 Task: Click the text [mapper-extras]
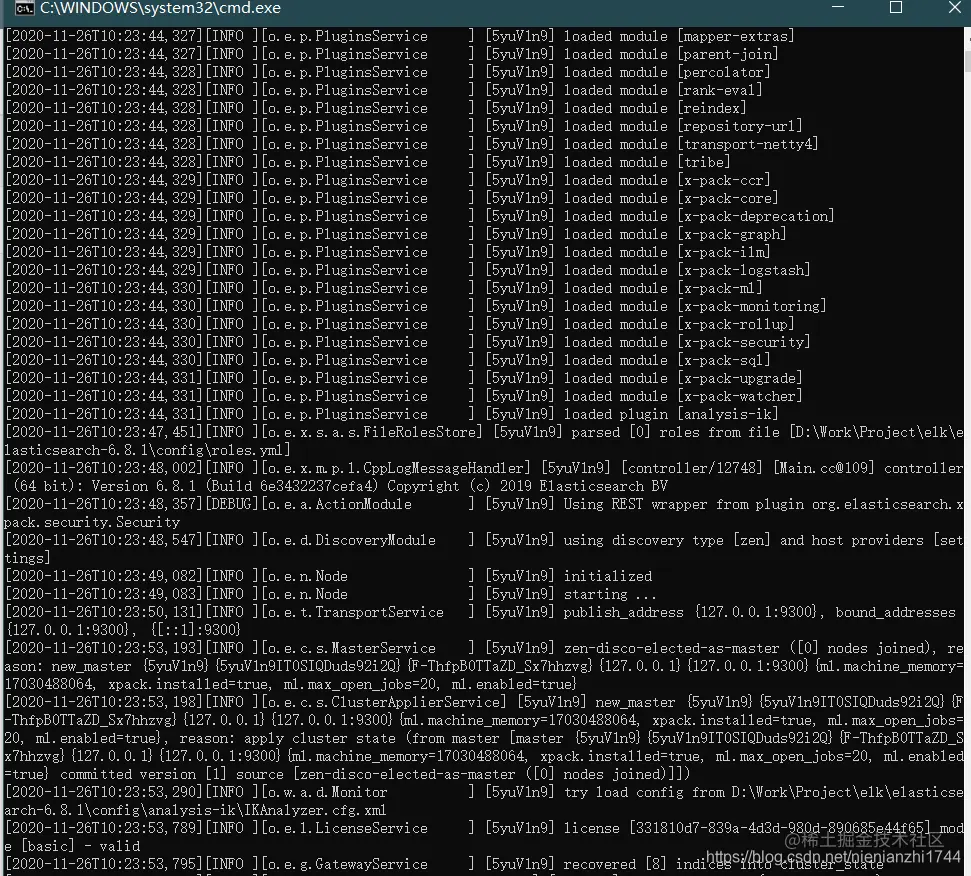(735, 37)
